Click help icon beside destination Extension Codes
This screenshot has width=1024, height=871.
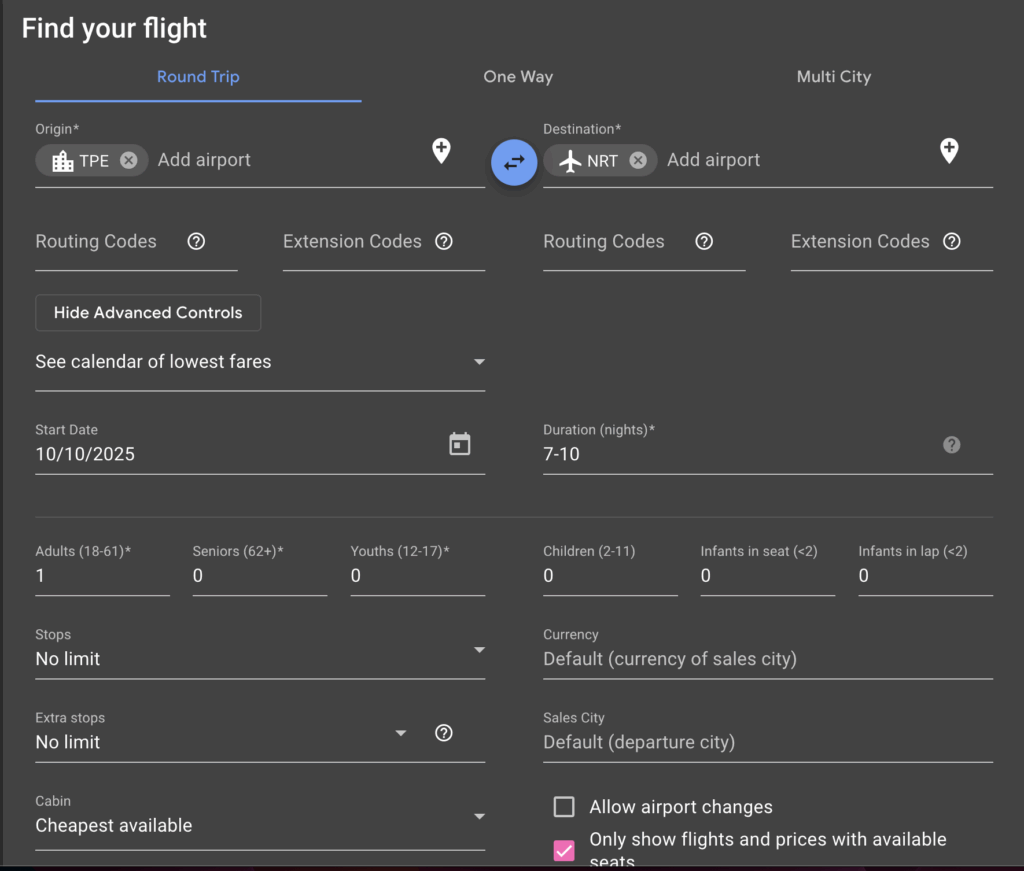click(952, 241)
